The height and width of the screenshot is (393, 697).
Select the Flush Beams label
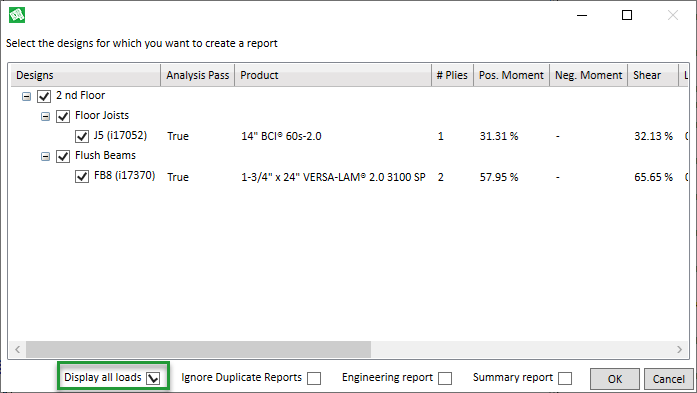tap(105, 155)
